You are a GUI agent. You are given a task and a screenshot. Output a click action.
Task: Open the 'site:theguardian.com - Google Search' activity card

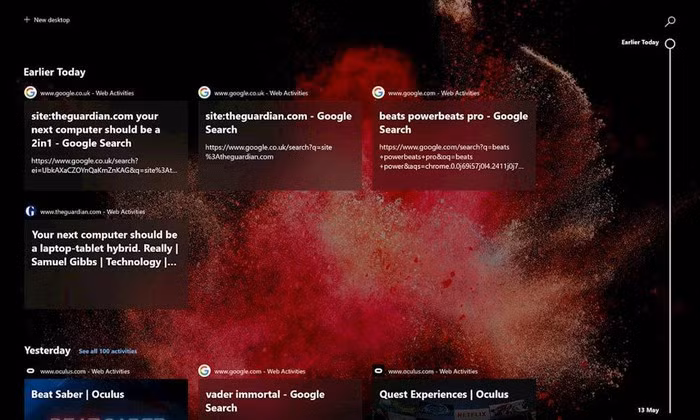pyautogui.click(x=279, y=144)
